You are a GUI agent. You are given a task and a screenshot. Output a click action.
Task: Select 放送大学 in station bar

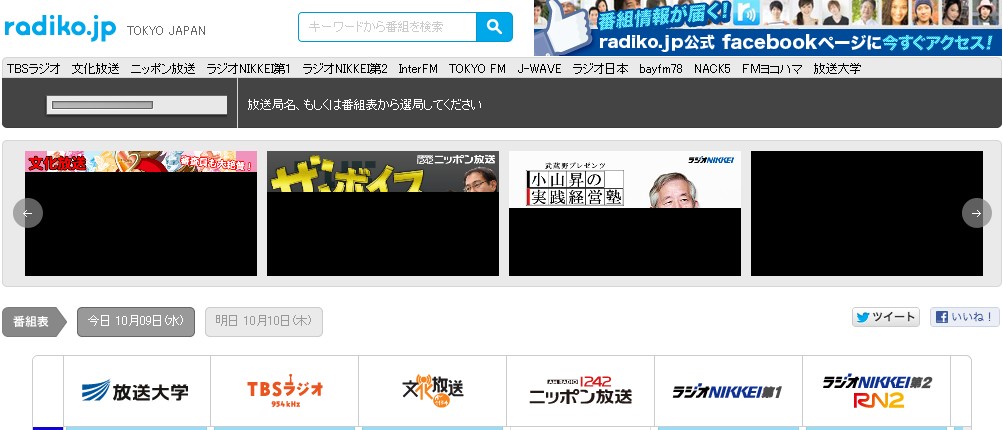coord(837,68)
